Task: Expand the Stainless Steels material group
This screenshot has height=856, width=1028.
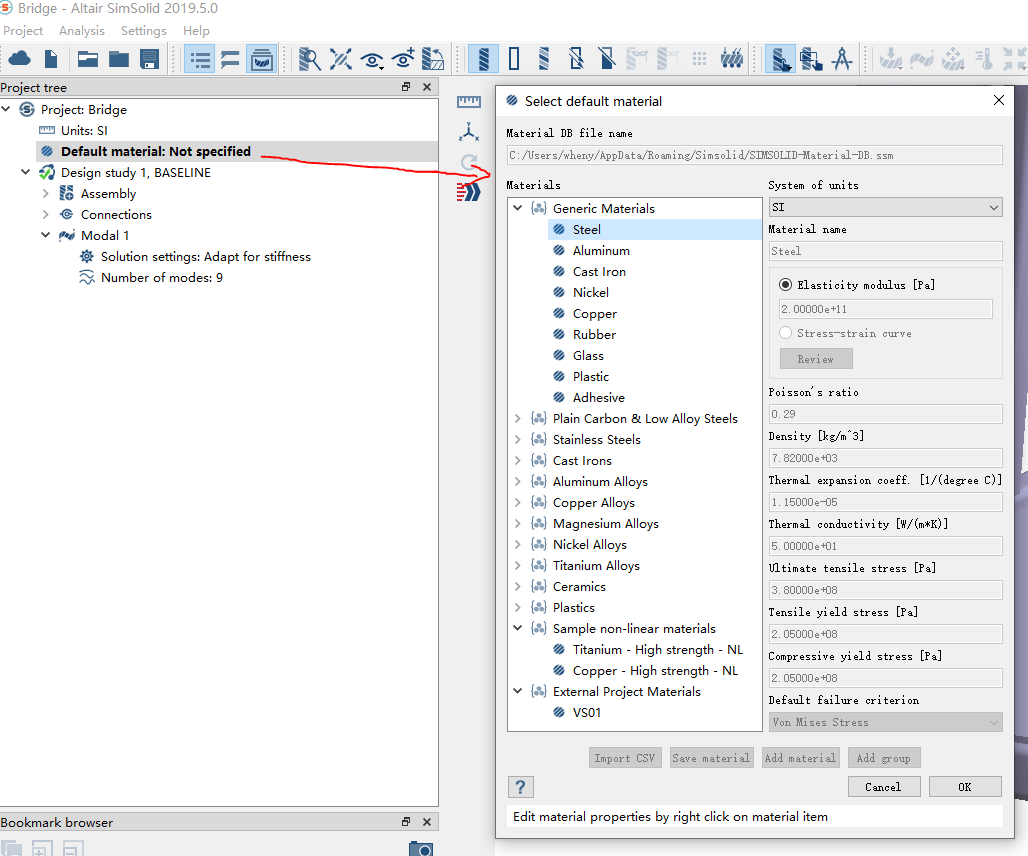Action: [x=517, y=440]
